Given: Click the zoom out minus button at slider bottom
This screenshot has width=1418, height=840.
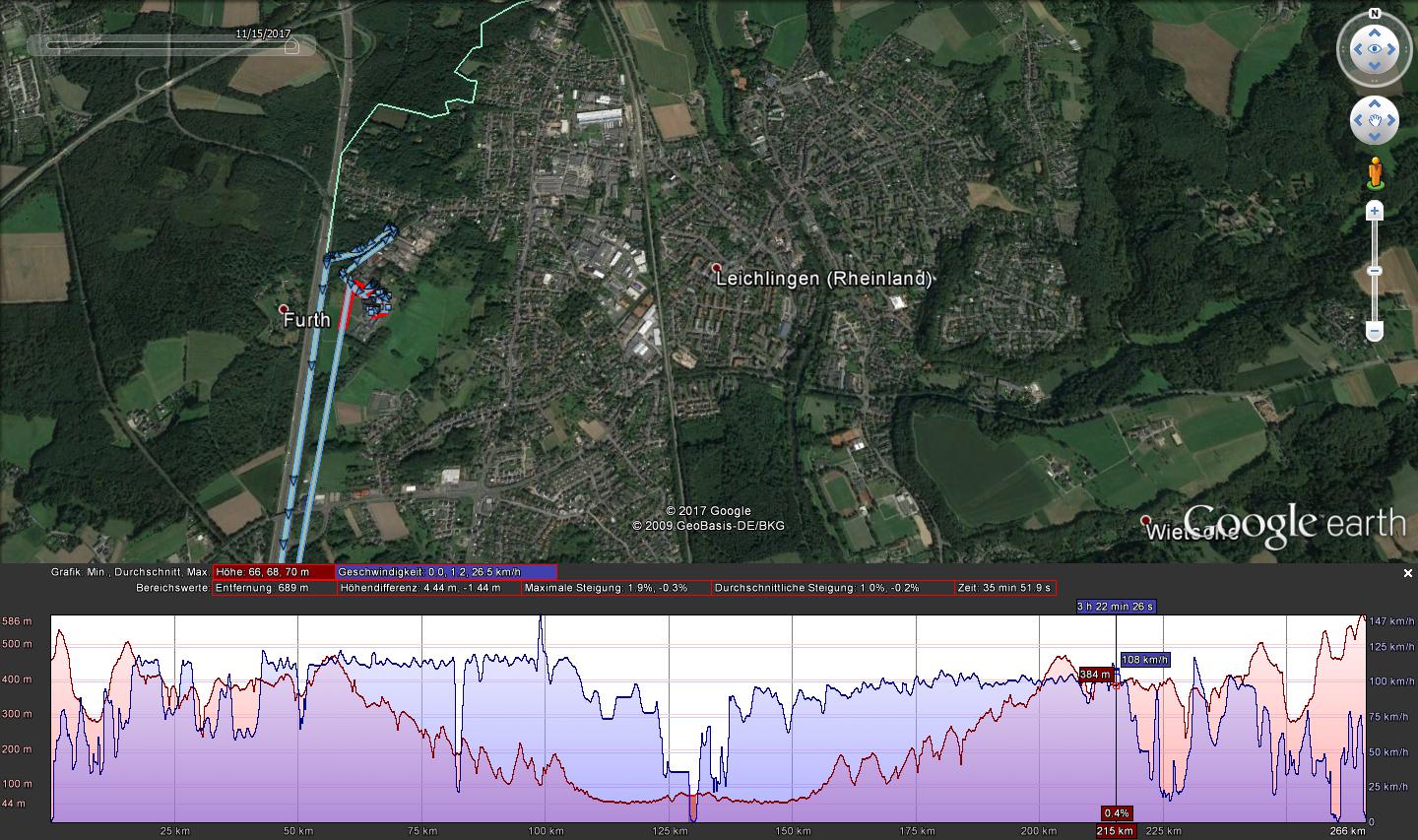Looking at the screenshot, I should [x=1375, y=332].
